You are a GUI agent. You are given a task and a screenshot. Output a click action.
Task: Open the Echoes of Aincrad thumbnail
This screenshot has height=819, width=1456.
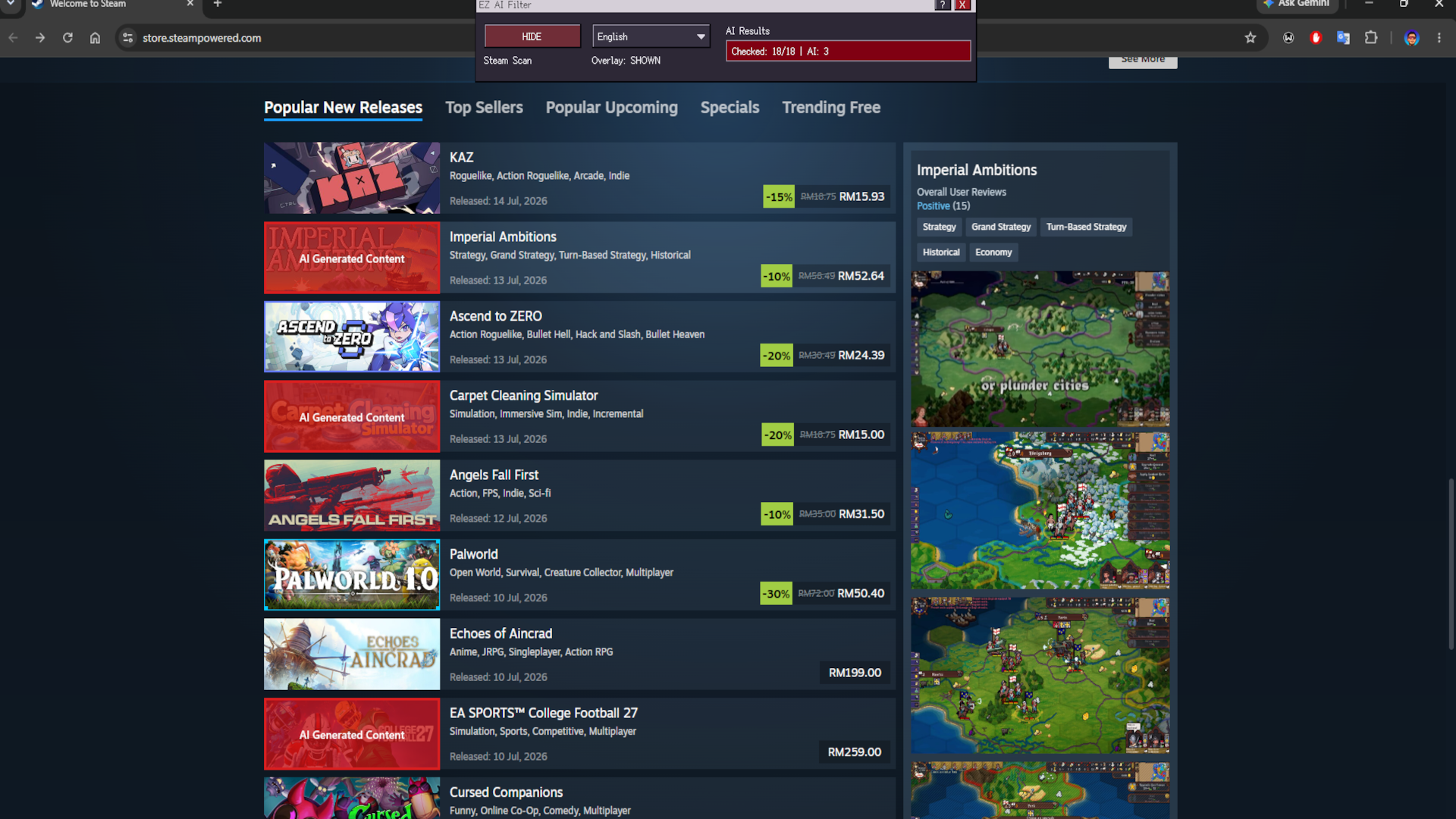[x=352, y=654]
